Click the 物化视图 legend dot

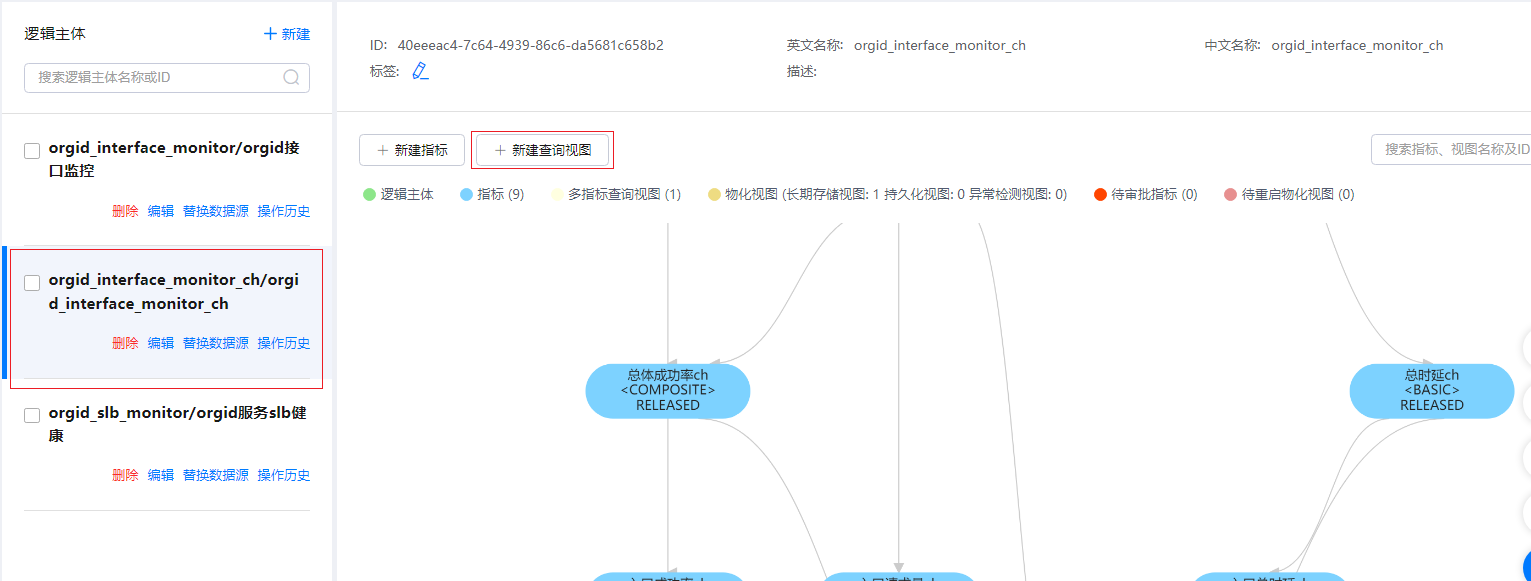coord(713,195)
